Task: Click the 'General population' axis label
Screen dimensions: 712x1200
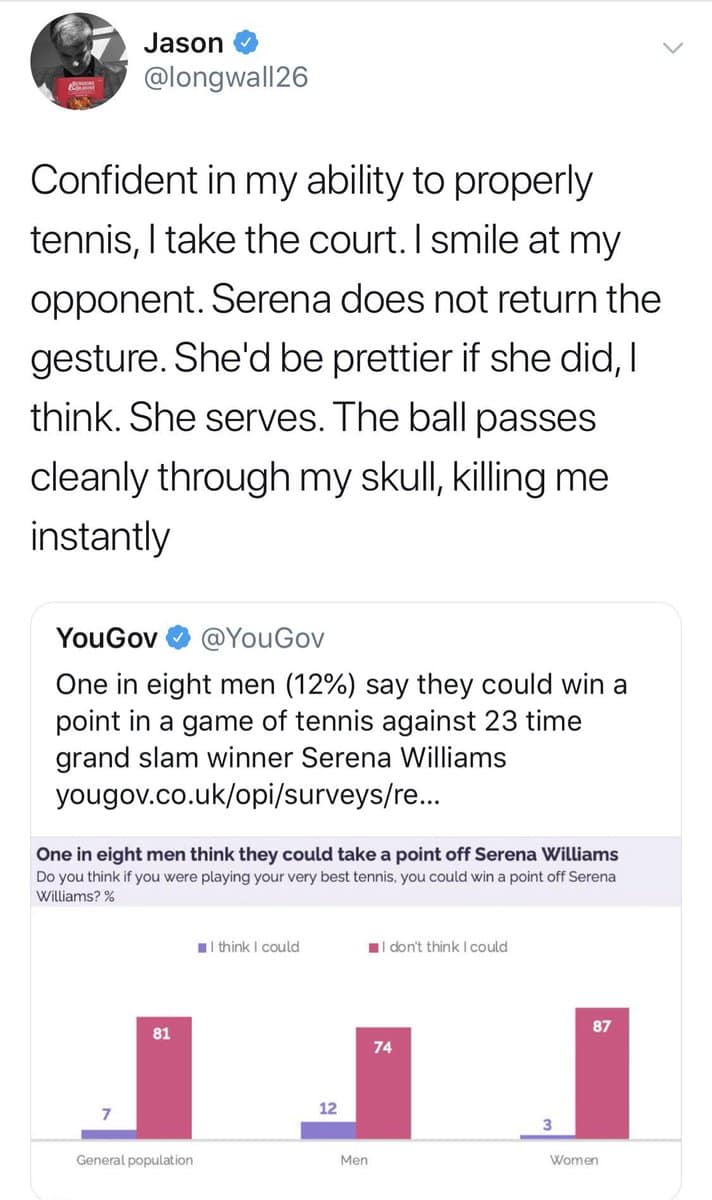Action: pyautogui.click(x=135, y=1160)
